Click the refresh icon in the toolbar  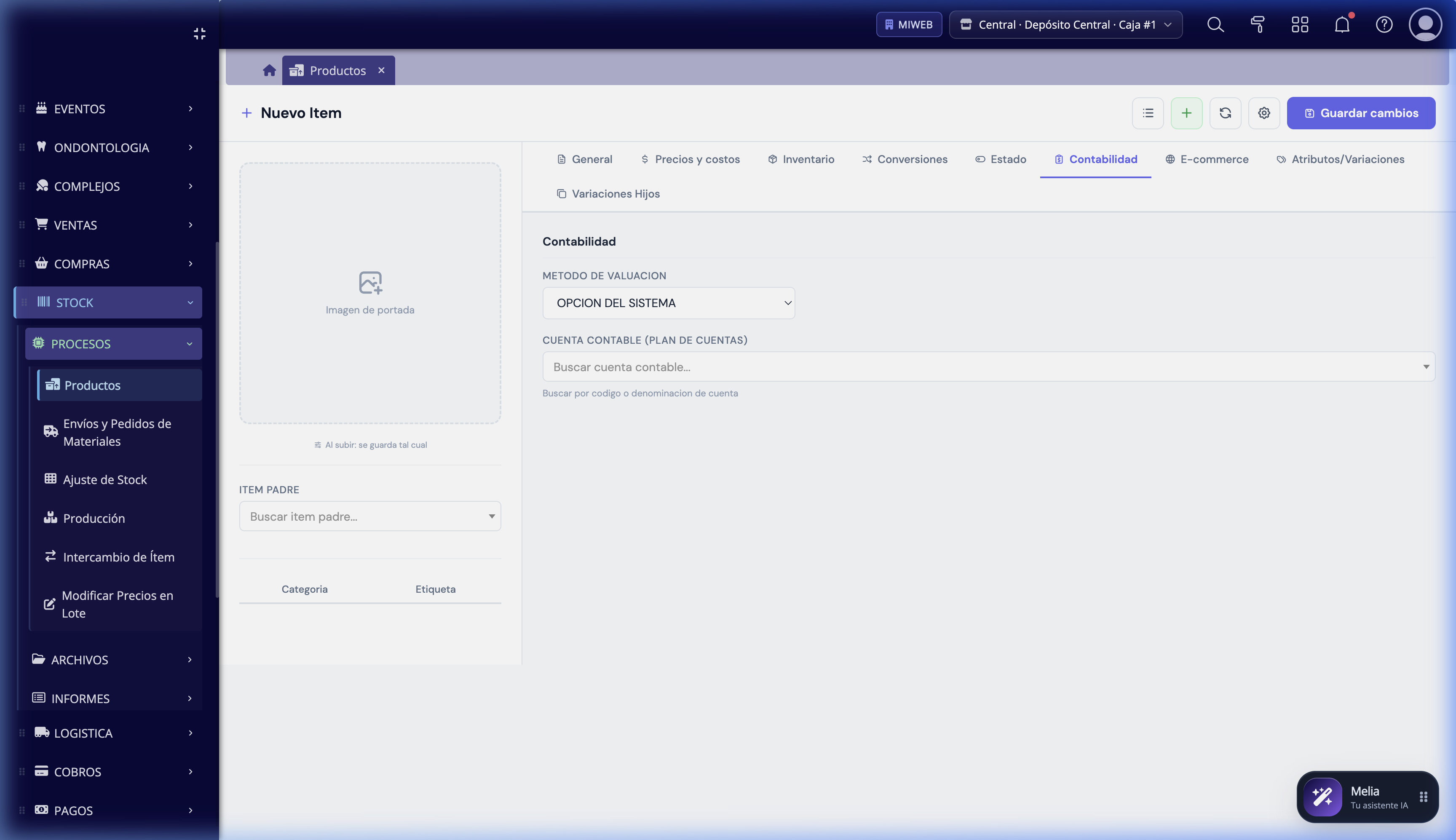(1225, 113)
